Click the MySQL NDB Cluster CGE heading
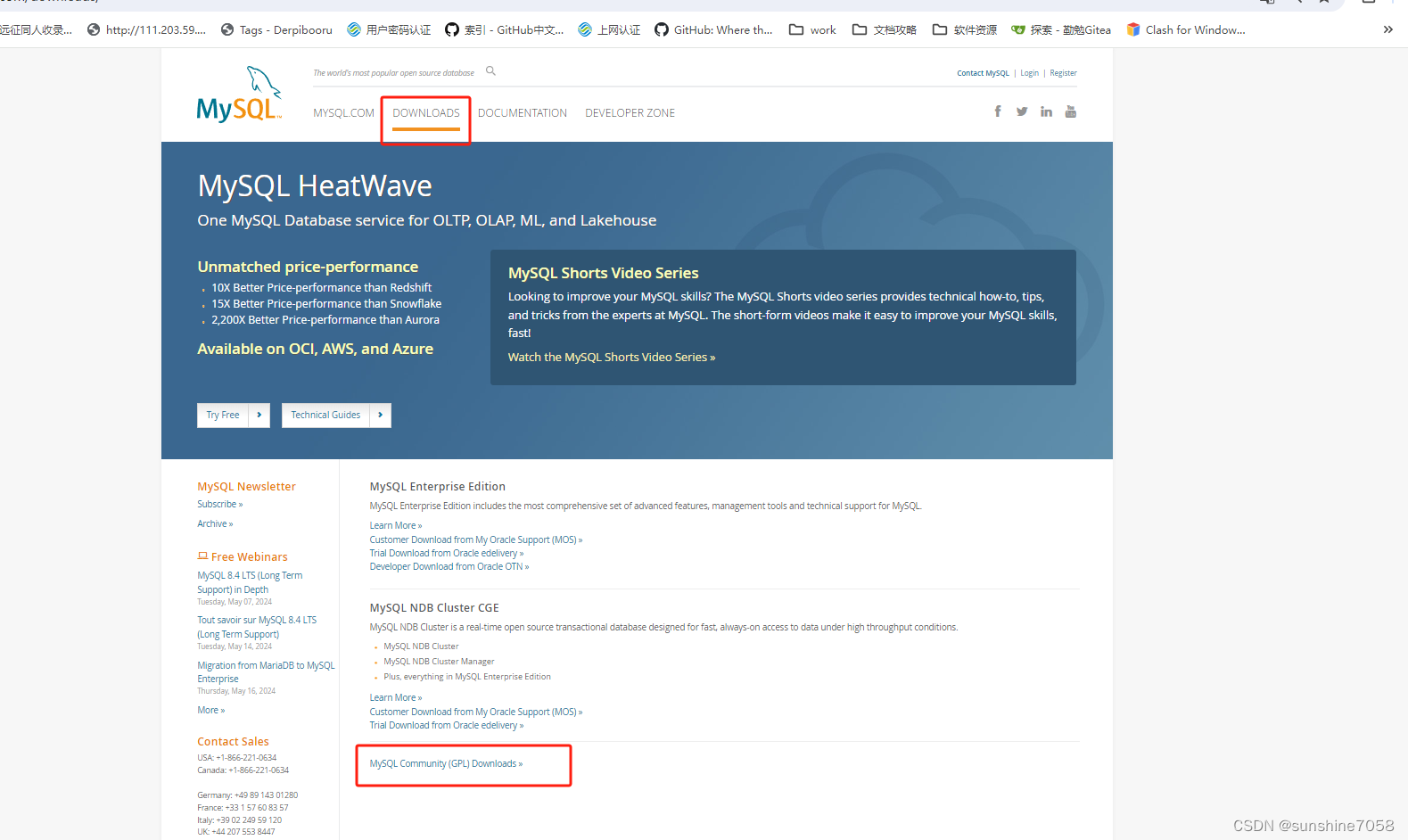 click(434, 607)
